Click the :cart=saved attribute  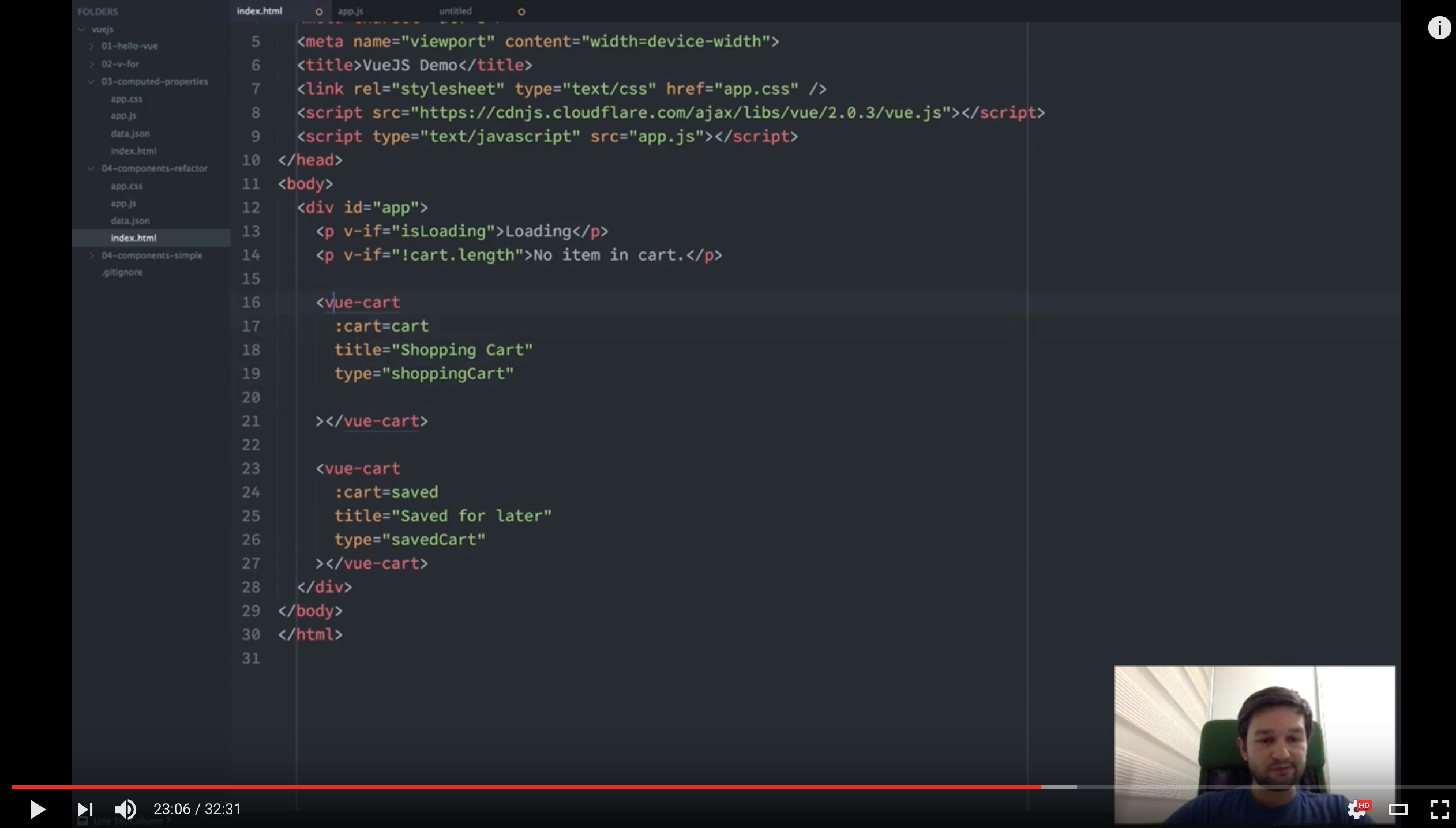[x=386, y=492]
